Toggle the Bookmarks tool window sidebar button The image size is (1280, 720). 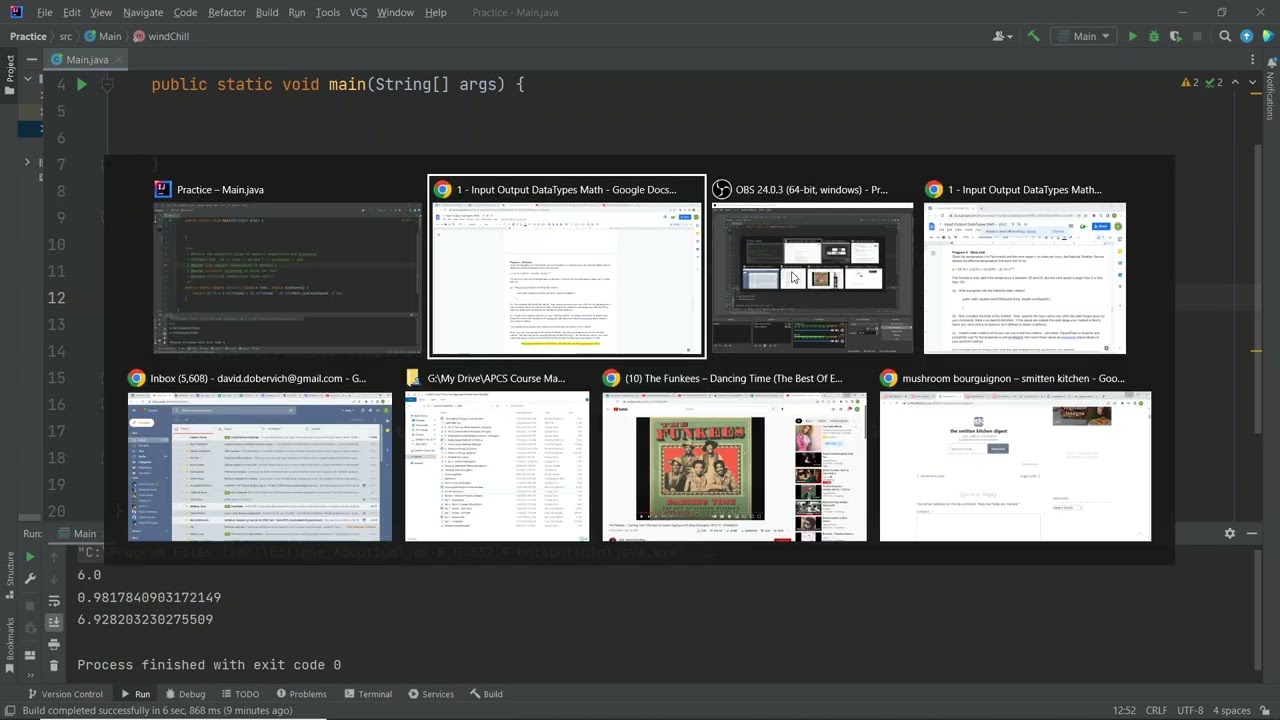pos(10,645)
